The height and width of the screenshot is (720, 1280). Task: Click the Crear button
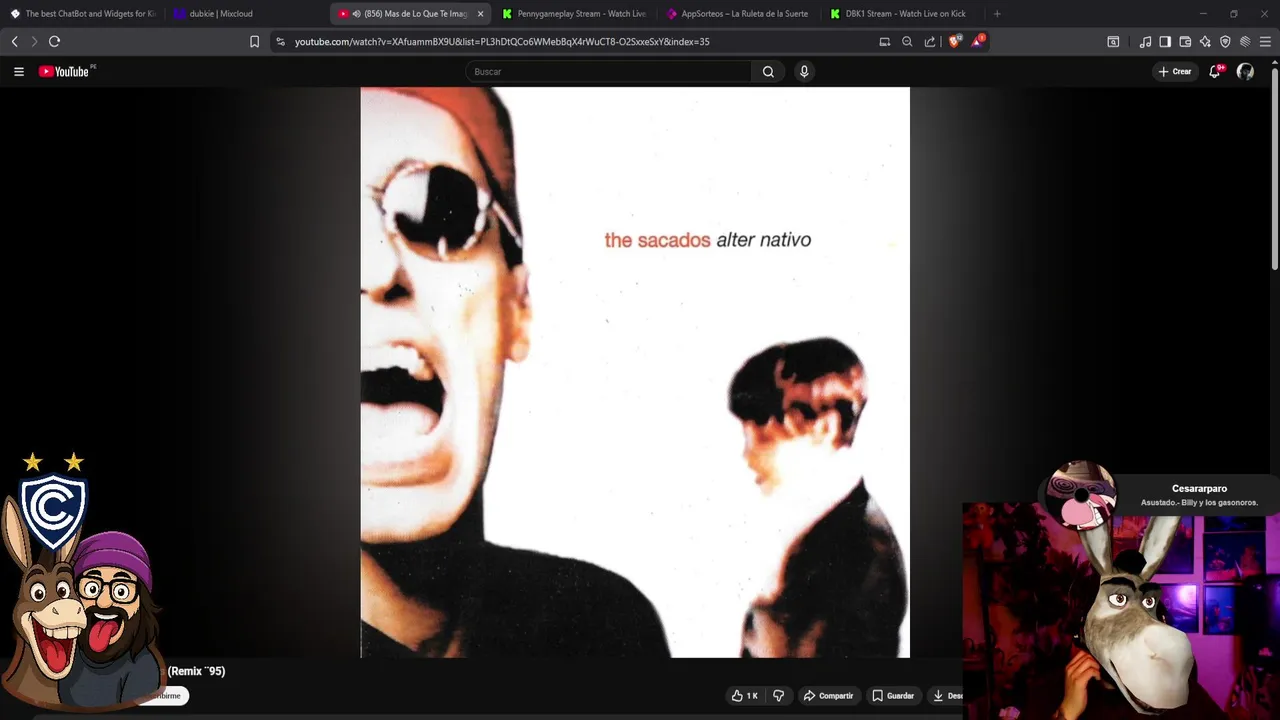[x=1175, y=71]
